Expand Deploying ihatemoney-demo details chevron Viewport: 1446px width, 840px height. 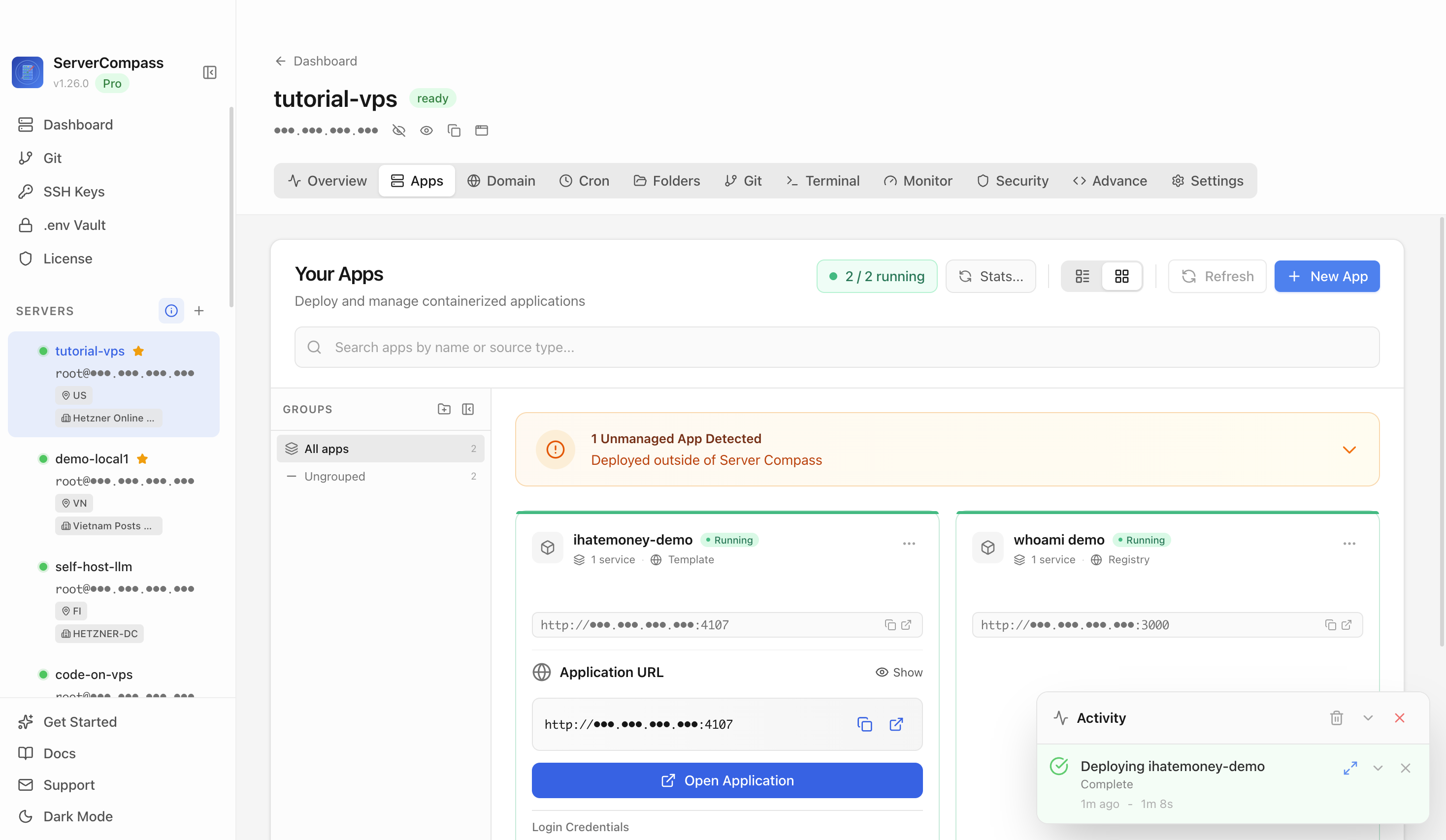pos(1378,768)
